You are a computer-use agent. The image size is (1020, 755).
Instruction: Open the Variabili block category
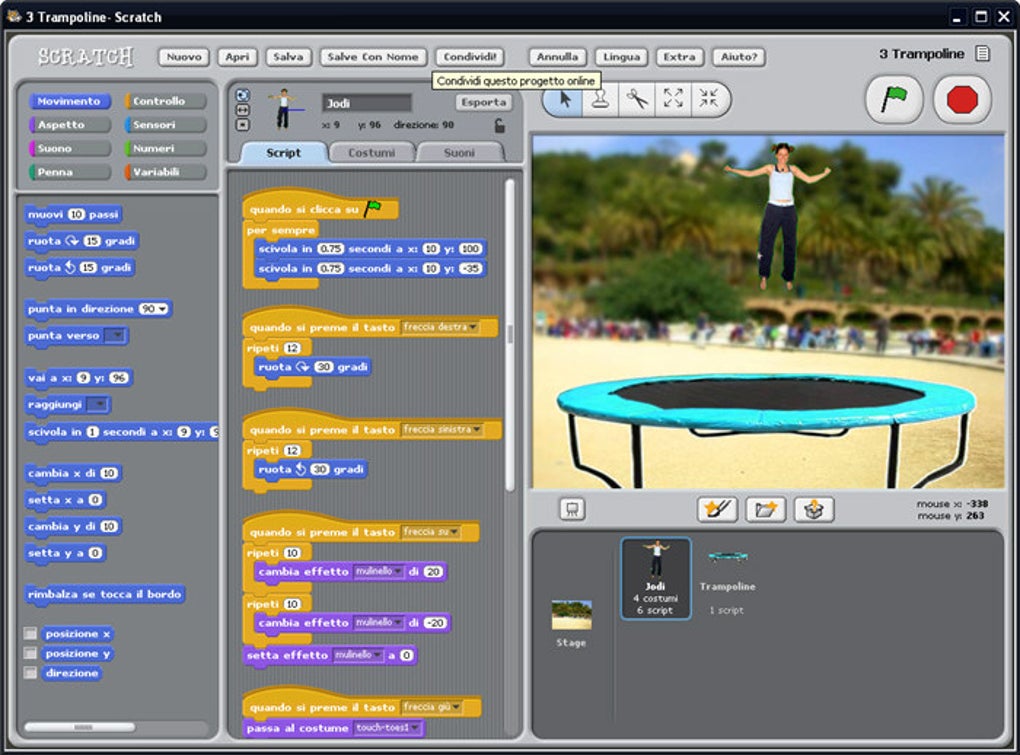point(165,172)
